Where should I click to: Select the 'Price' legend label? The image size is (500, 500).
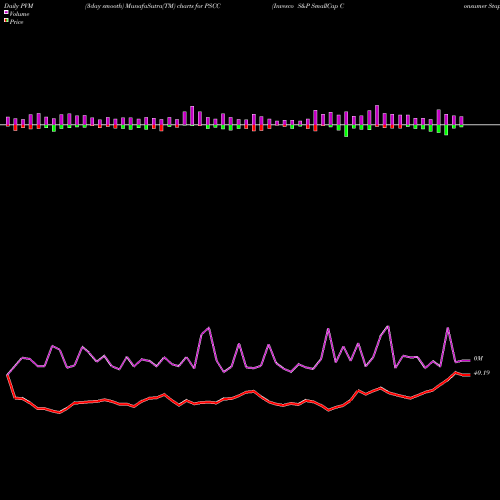point(16,22)
